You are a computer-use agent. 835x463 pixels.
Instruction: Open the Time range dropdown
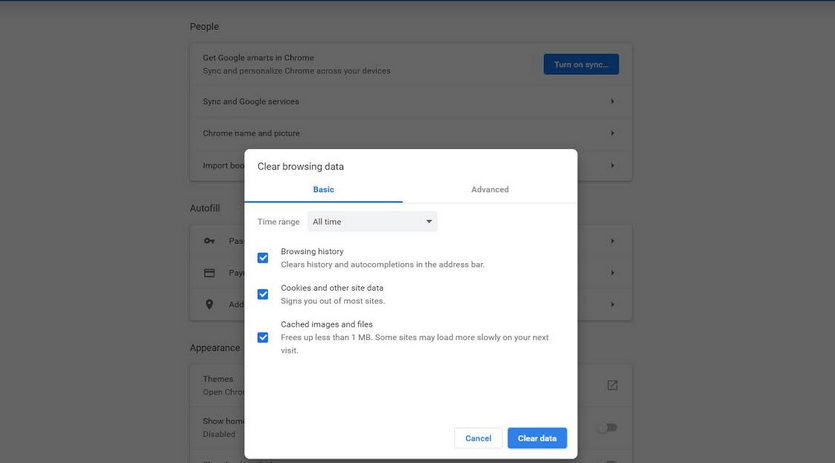pos(372,221)
